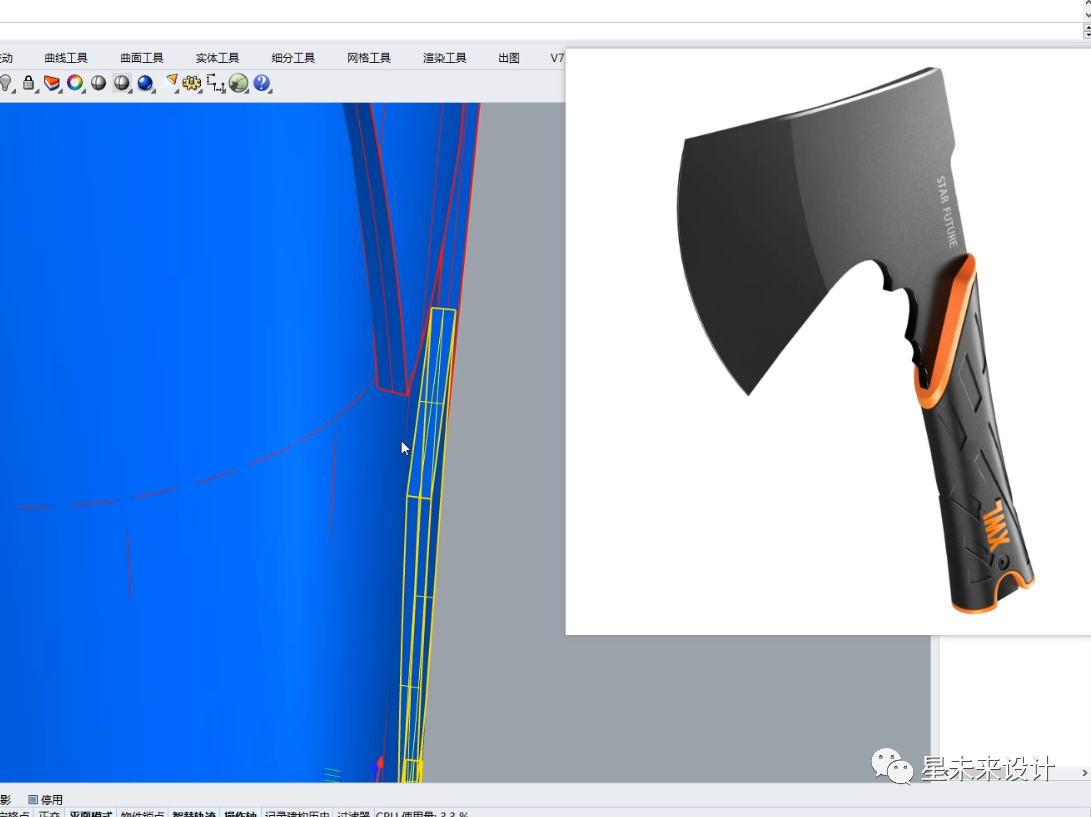Toggle 物件锁点 (Osnap) in the status bar

point(143,813)
